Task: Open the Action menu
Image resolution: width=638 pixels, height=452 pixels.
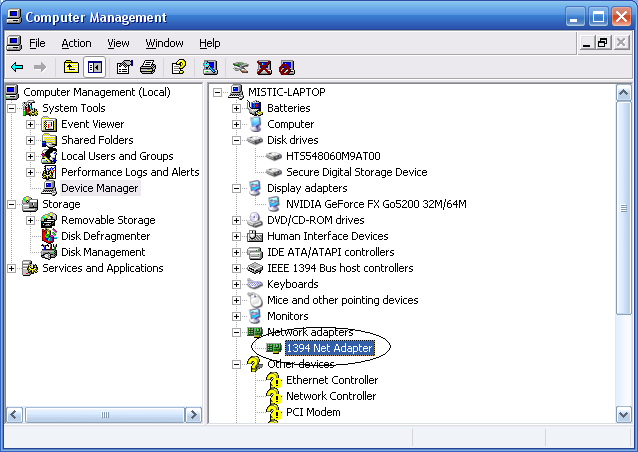Action: (x=76, y=43)
